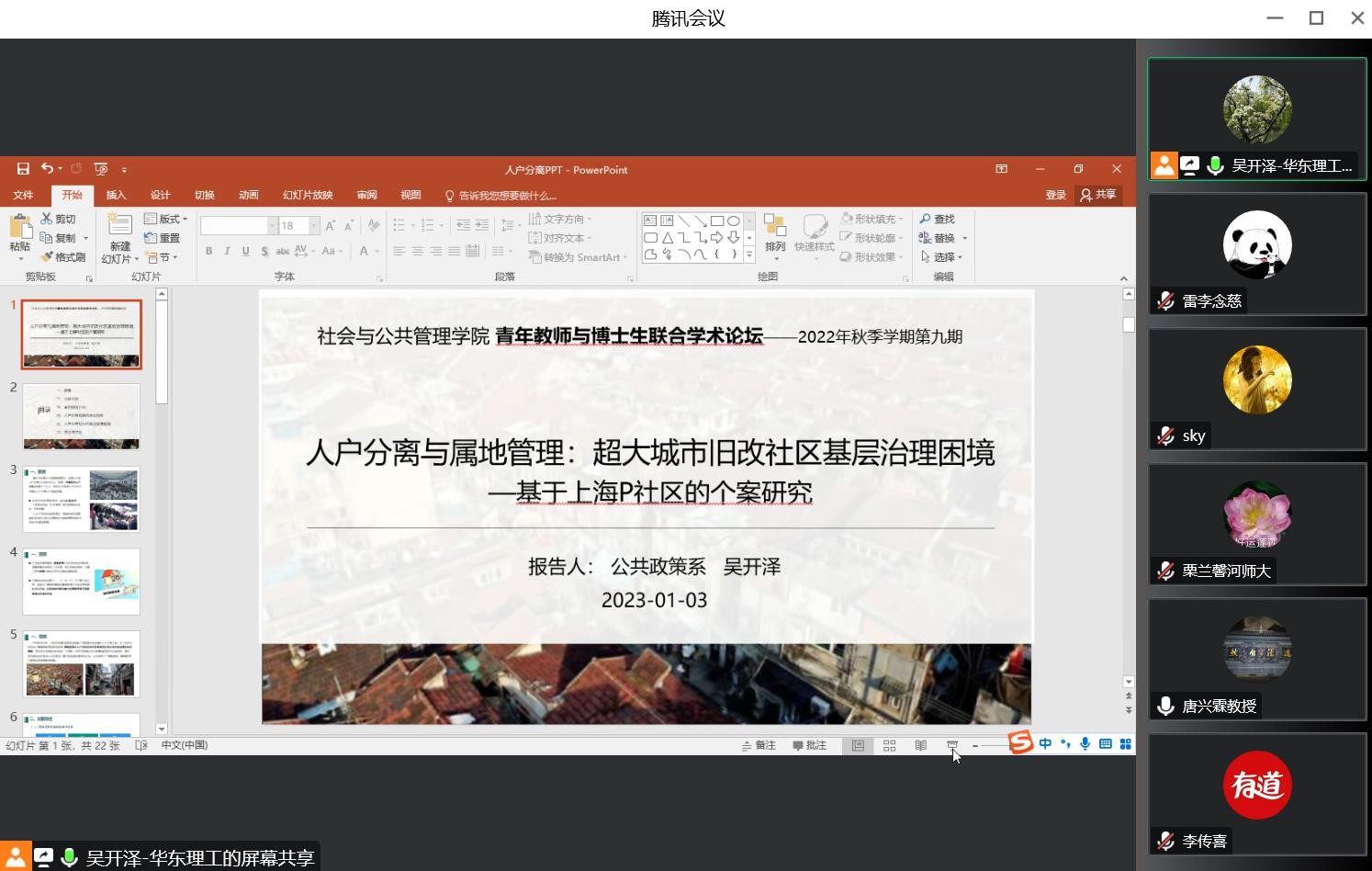Open the Select (选择) dropdown

(942, 257)
